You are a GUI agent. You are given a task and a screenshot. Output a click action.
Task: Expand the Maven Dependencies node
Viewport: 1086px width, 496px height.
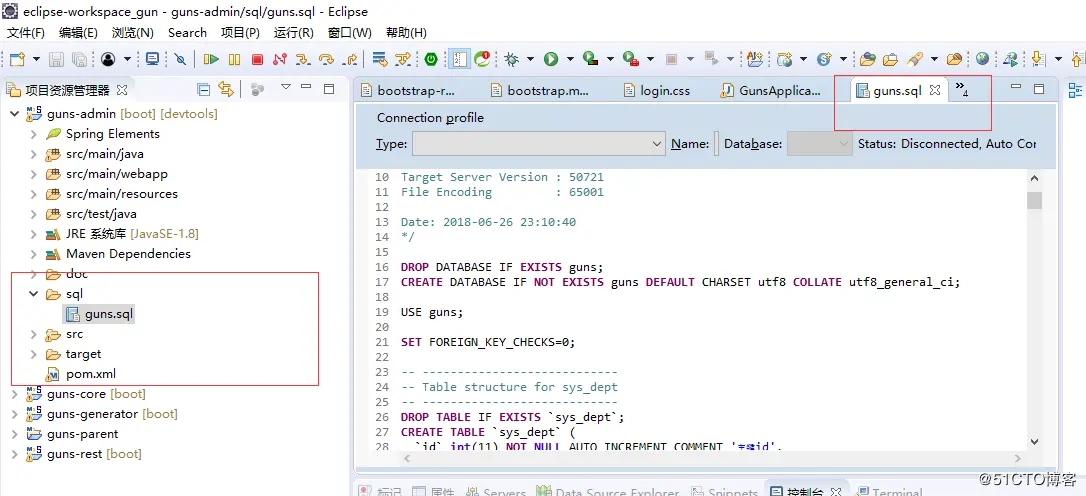(x=33, y=254)
